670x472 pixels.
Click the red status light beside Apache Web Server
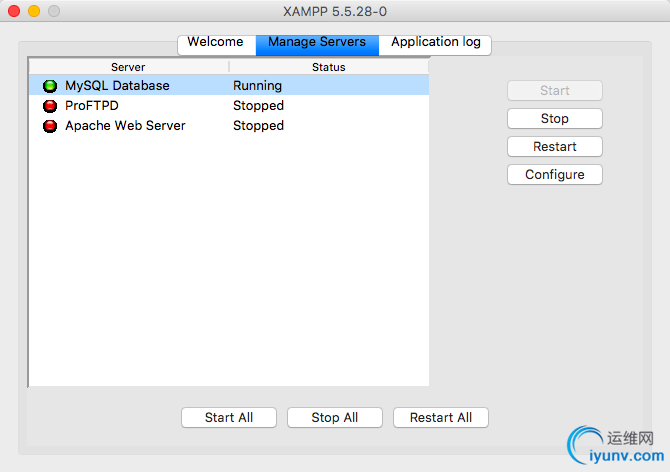click(x=50, y=126)
